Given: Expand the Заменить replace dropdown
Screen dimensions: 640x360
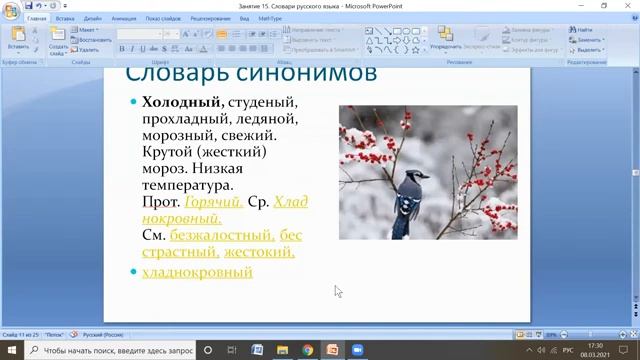Looking at the screenshot, I should click(587, 40).
